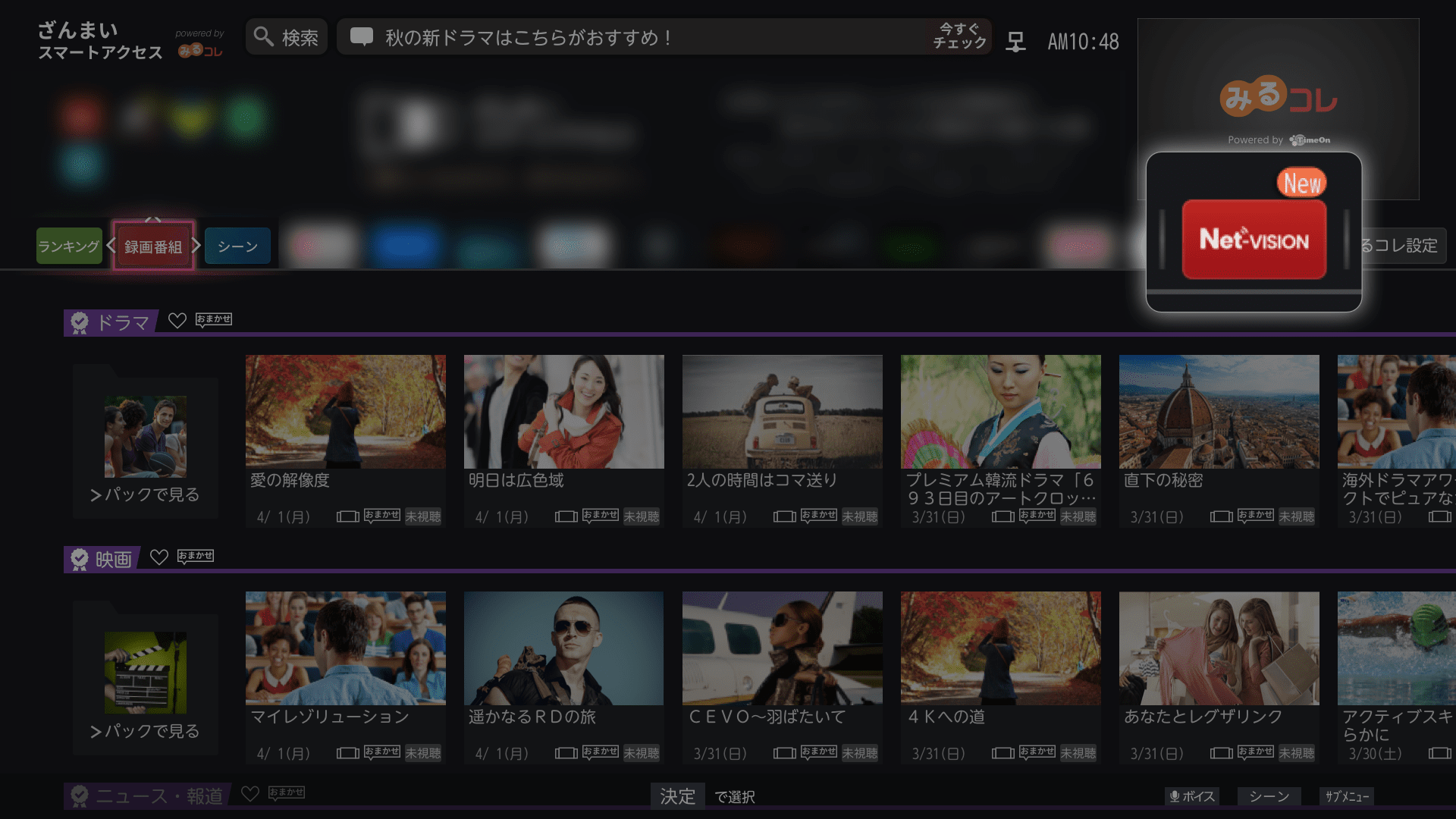Click the camera icon under 愛の解像度
1456x819 pixels.
pyautogui.click(x=347, y=516)
